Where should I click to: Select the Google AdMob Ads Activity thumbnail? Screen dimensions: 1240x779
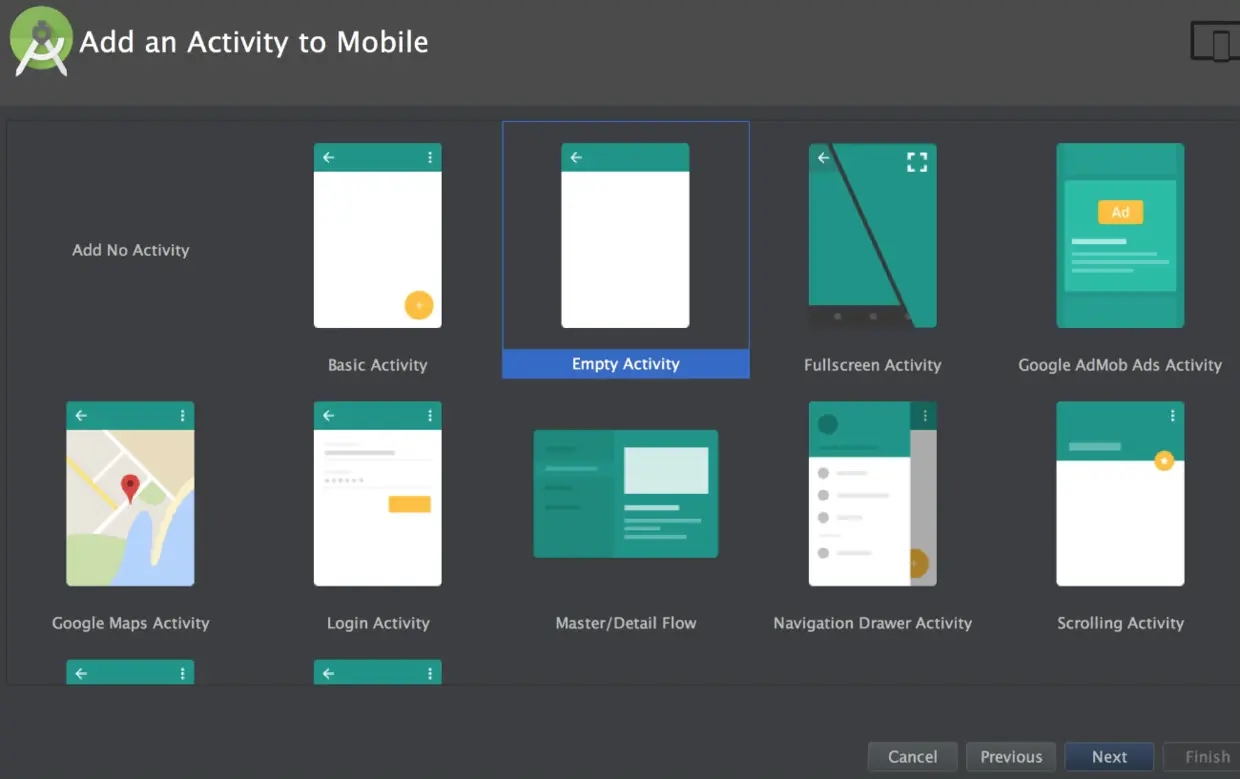[x=1120, y=236]
